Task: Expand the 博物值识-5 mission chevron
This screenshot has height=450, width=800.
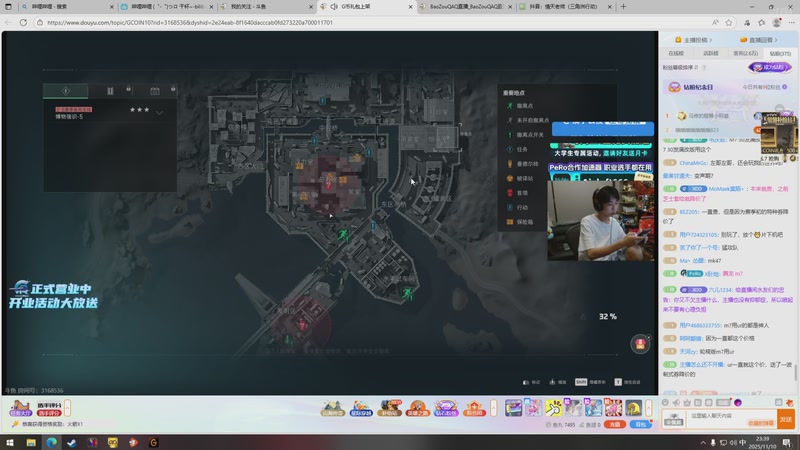Action: (x=160, y=113)
